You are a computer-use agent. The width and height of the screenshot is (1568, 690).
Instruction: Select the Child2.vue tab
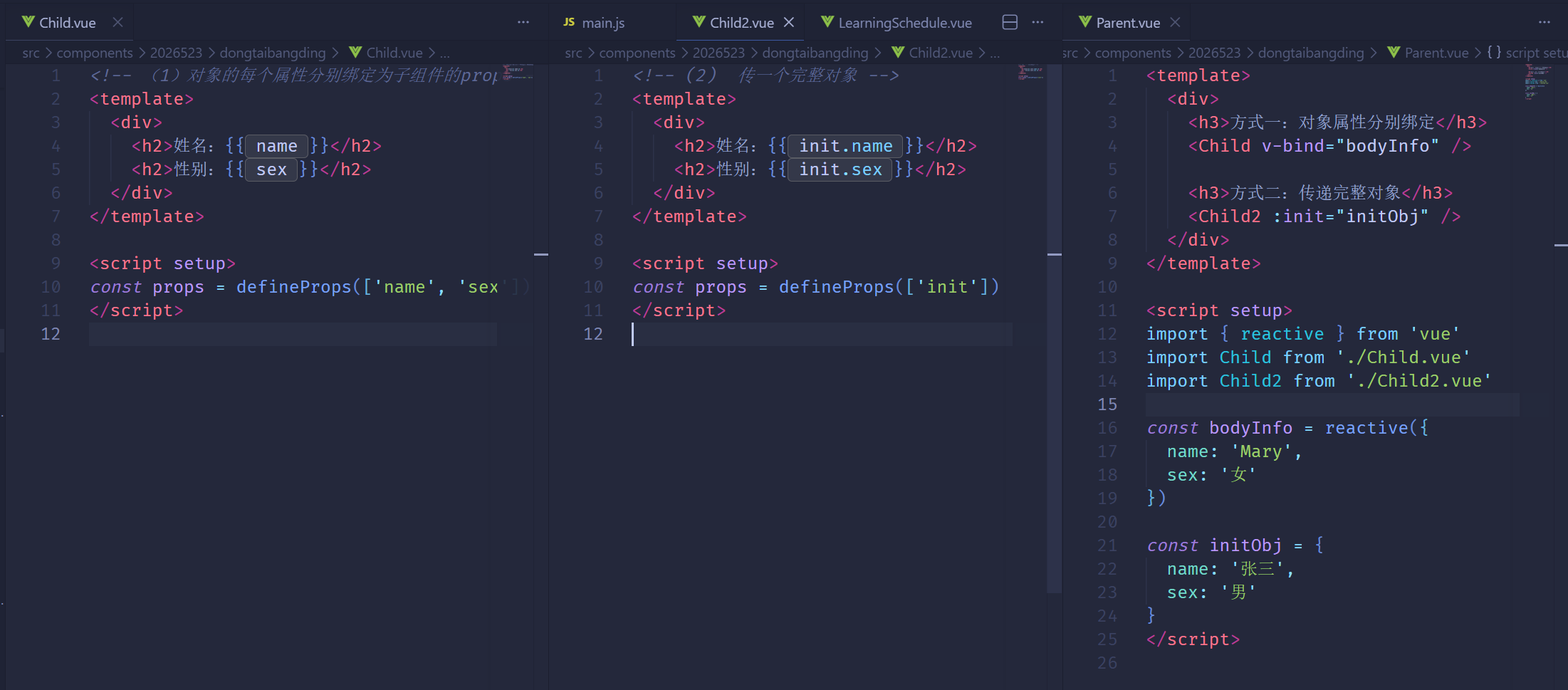(741, 23)
